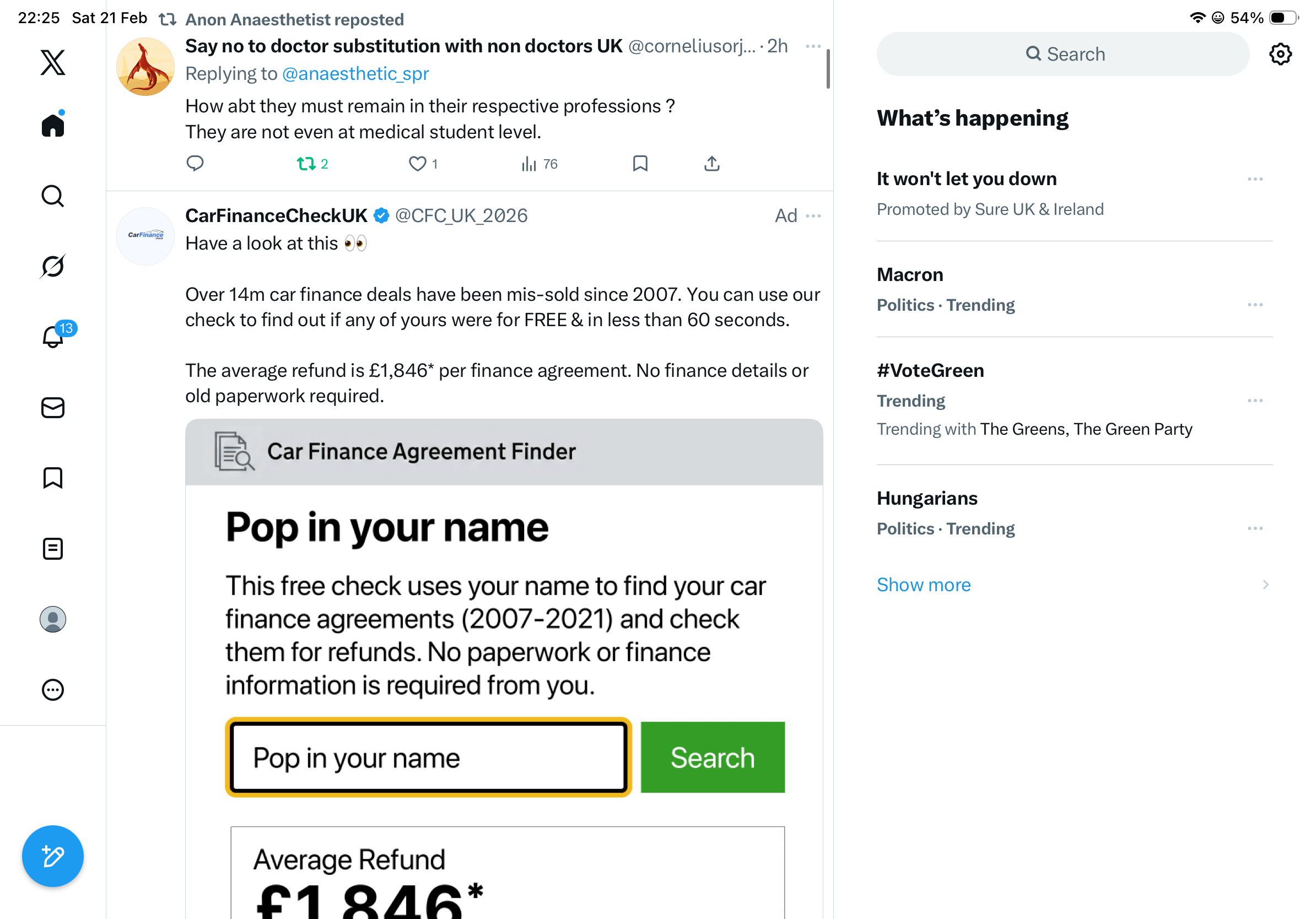Toggle repost on the reply tweet
The width and height of the screenshot is (1316, 919).
point(306,164)
